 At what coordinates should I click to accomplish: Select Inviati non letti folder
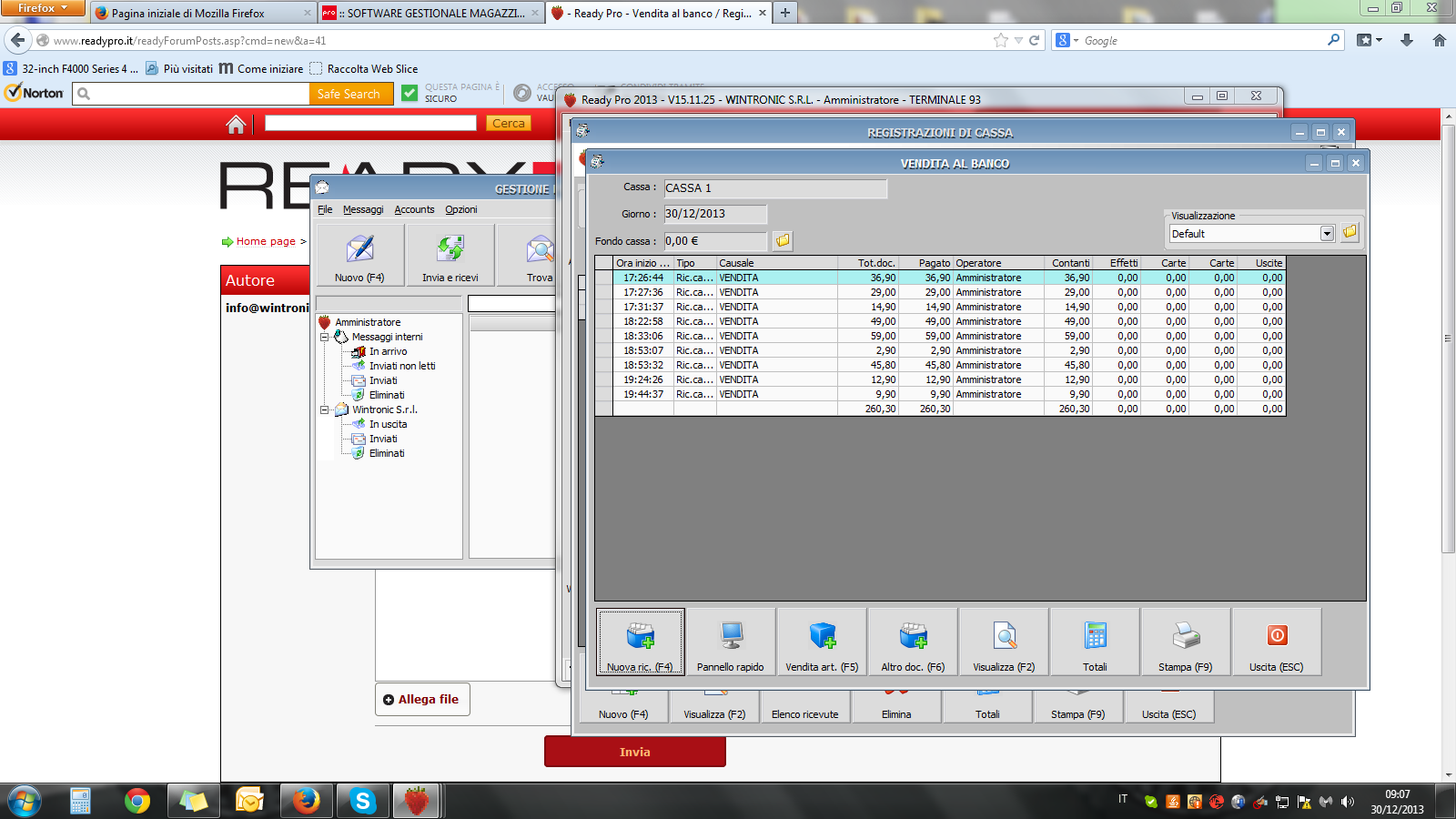coord(402,366)
